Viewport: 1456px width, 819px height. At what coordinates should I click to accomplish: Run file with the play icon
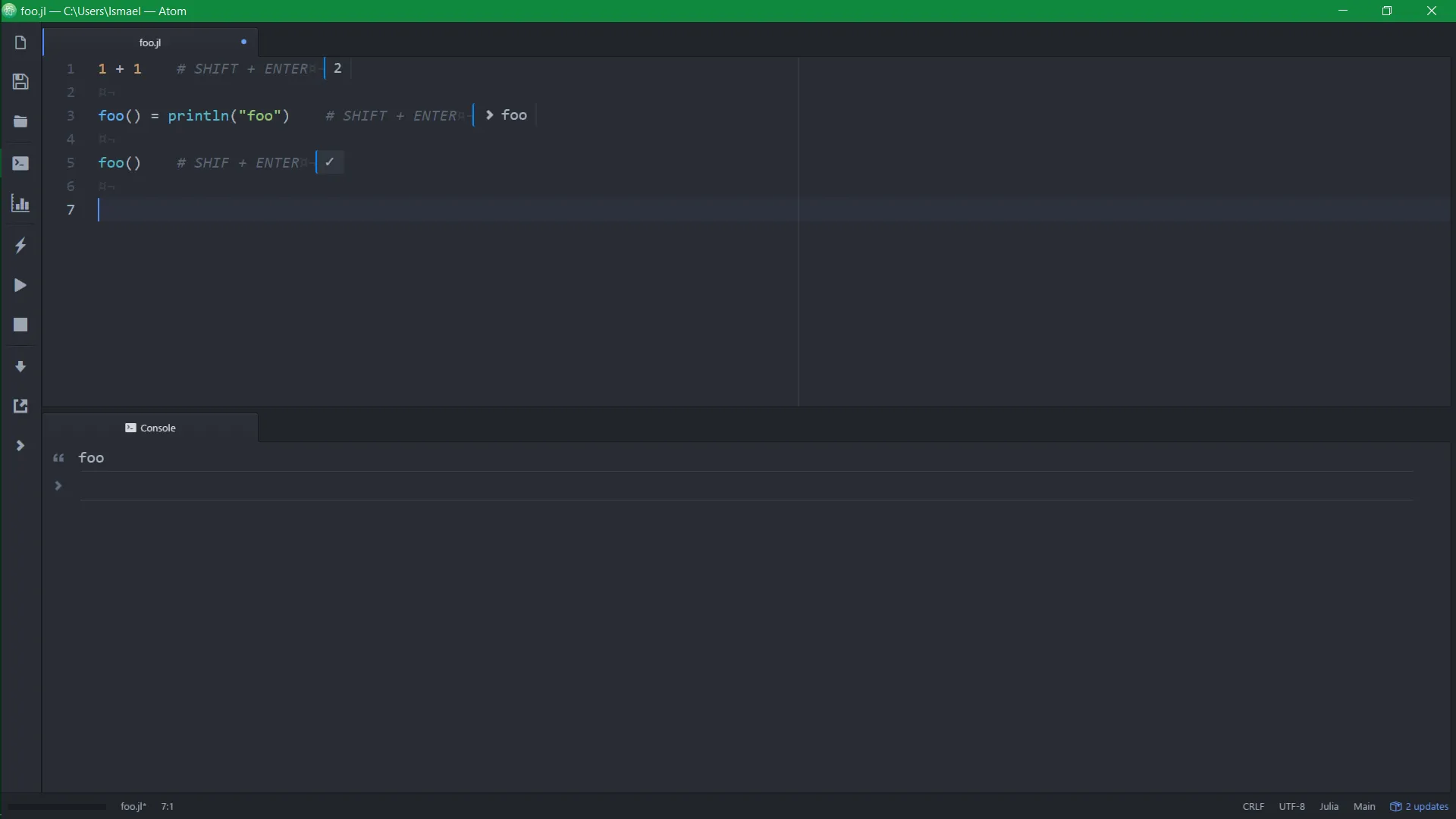(x=20, y=285)
